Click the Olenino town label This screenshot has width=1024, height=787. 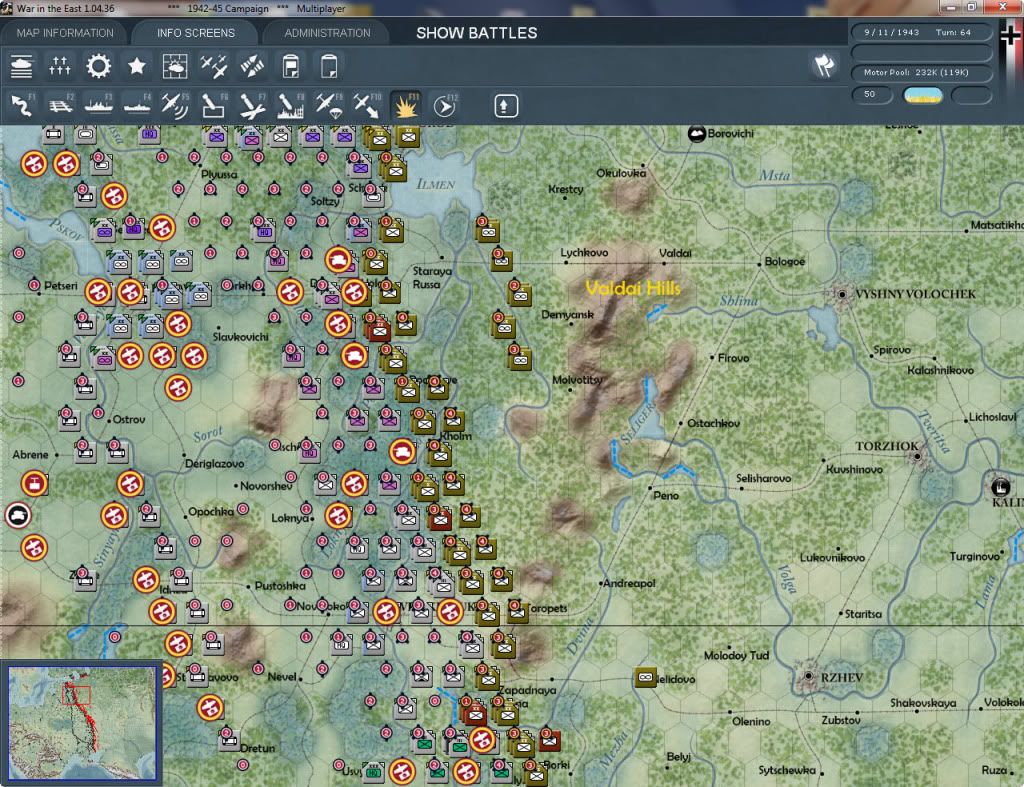751,722
